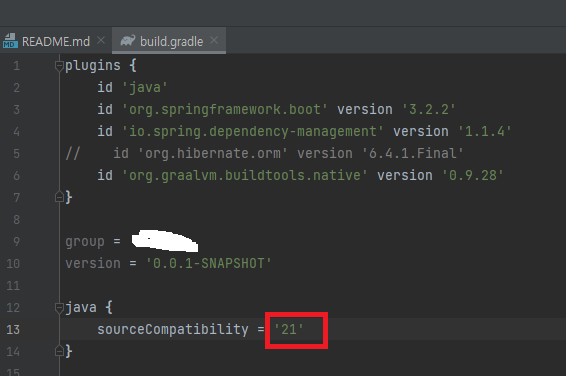The width and height of the screenshot is (566, 376).
Task: Place cursor in 'org.springframework.boot' string
Action: click(225, 109)
